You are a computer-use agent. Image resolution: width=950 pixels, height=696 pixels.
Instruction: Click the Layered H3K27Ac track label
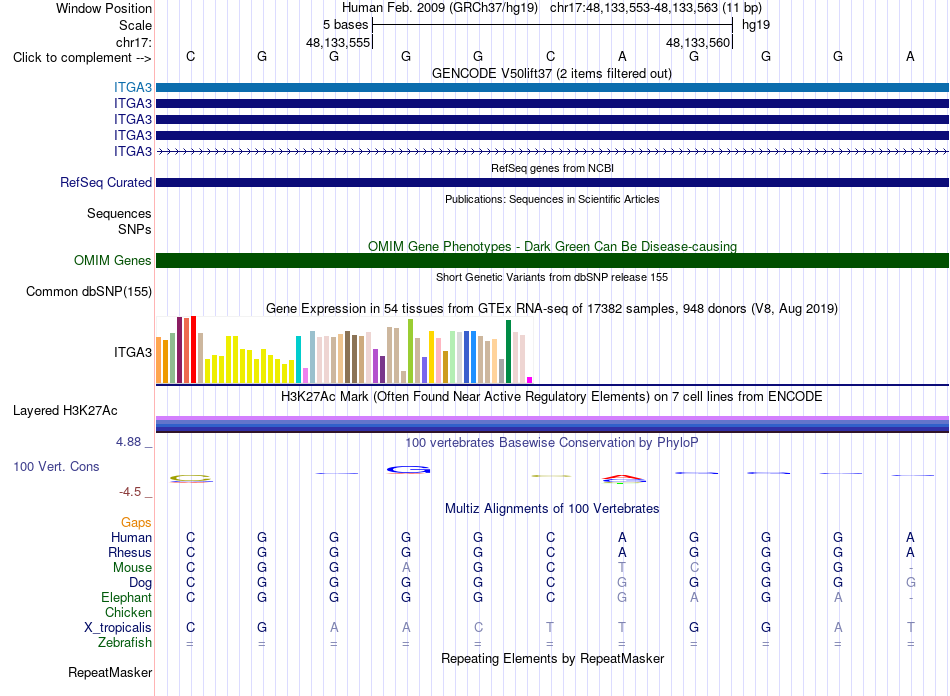[65, 411]
